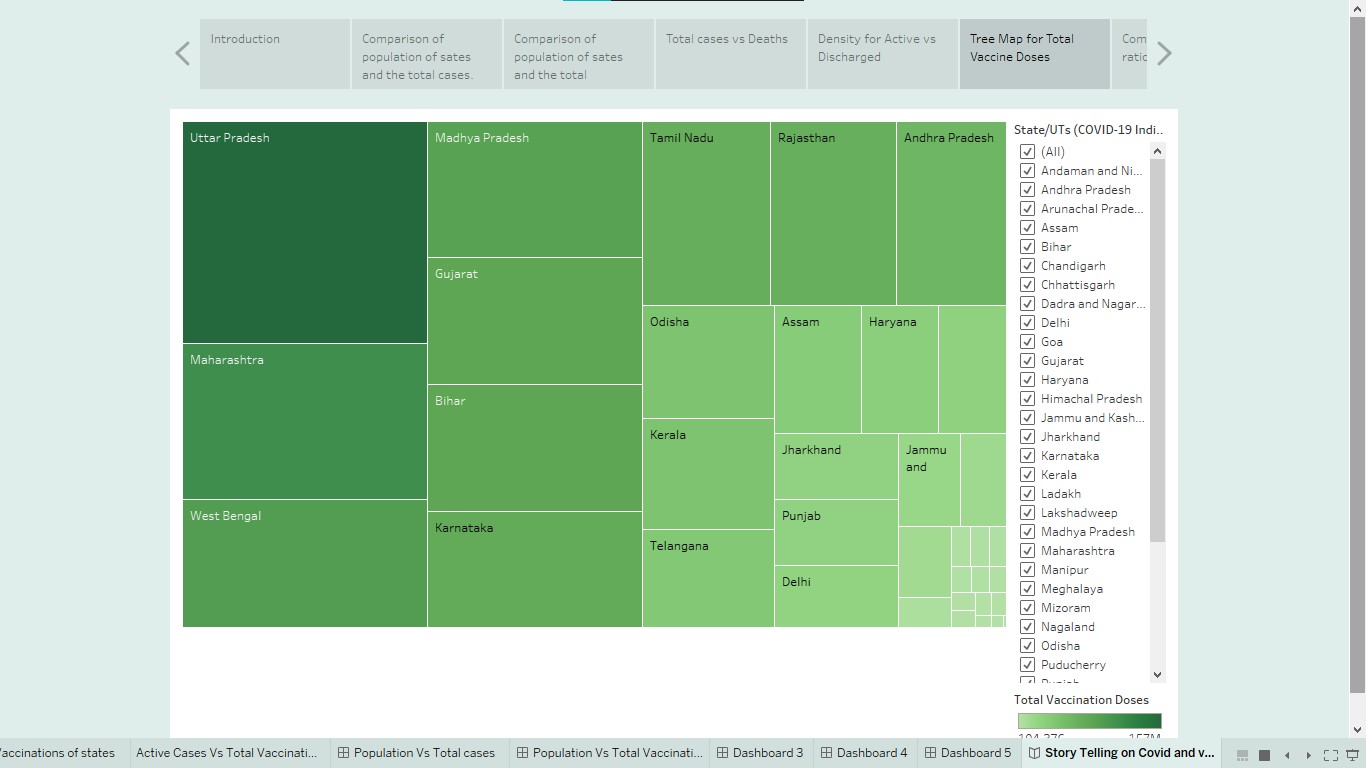The image size is (1366, 768).
Task: Click the previous story point arrow icon
Action: (1287, 754)
